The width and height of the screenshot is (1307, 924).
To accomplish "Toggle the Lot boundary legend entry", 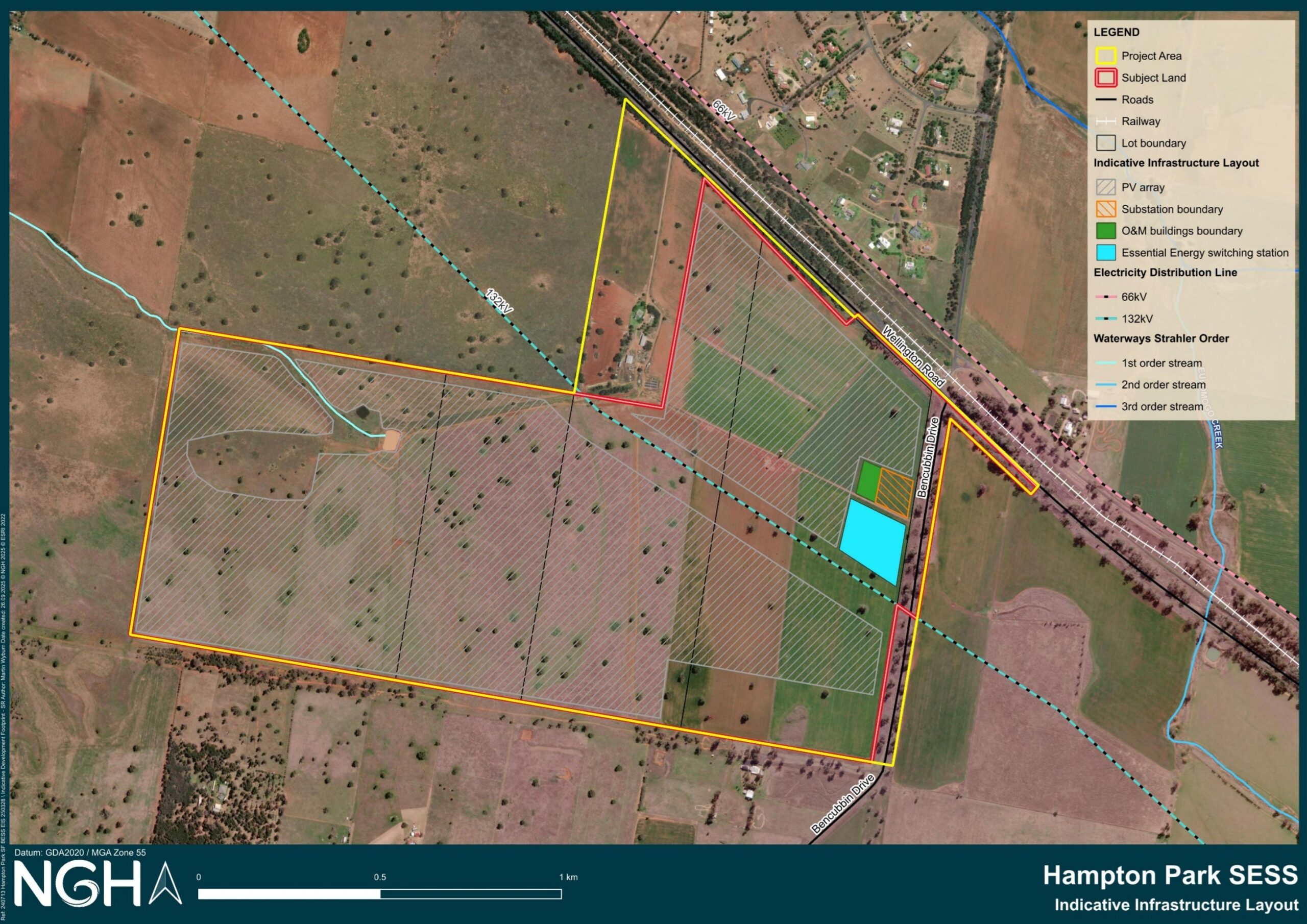I will click(1105, 143).
